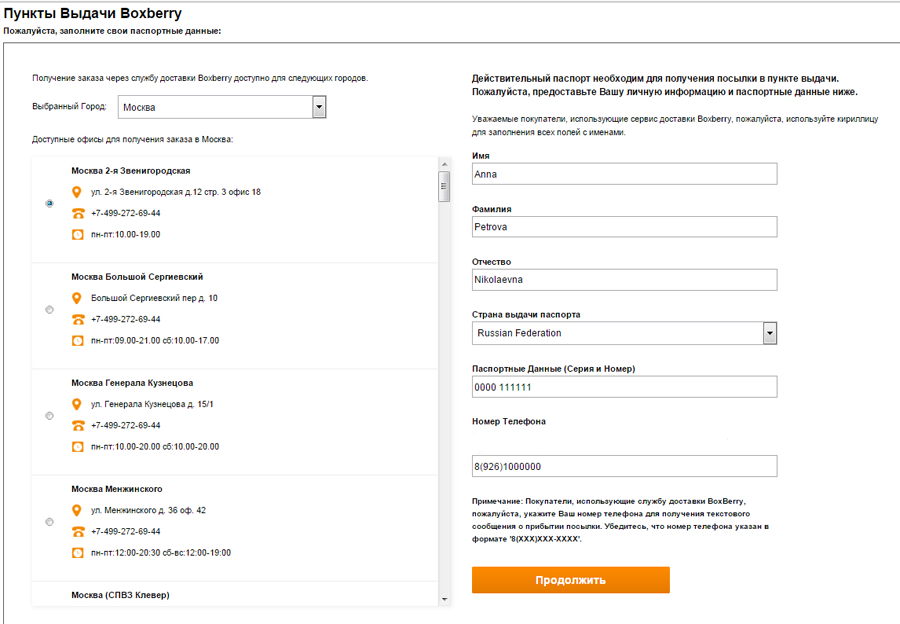Choose the Москва Менжинского pickup point
The height and width of the screenshot is (624, 900).
(49, 522)
